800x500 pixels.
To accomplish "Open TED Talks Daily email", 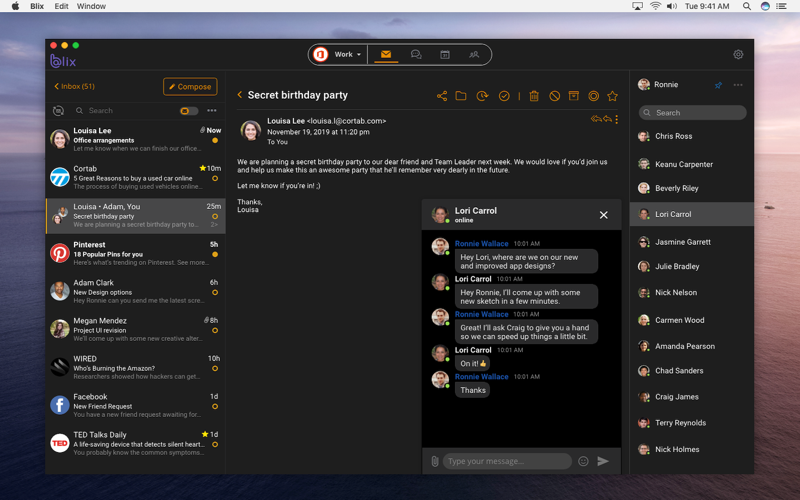I will click(x=136, y=443).
